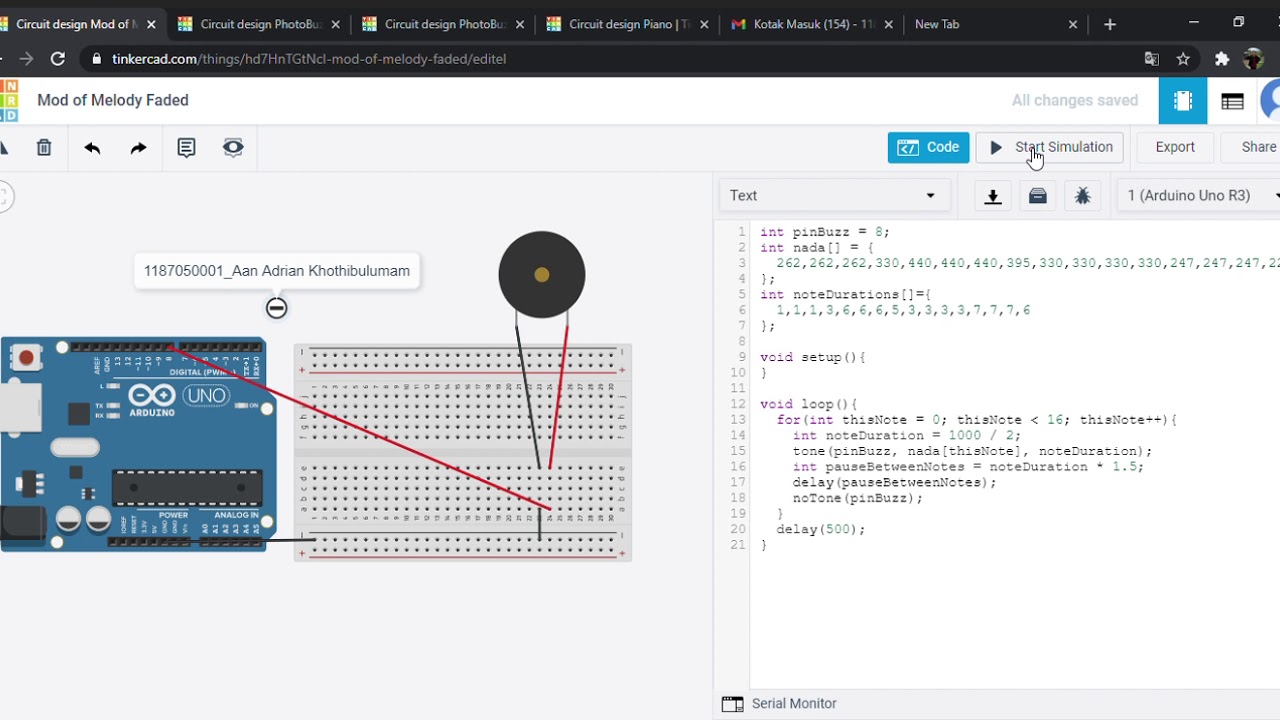Click the Start Simulation button
This screenshot has height=720, width=1280.
pos(1050,147)
